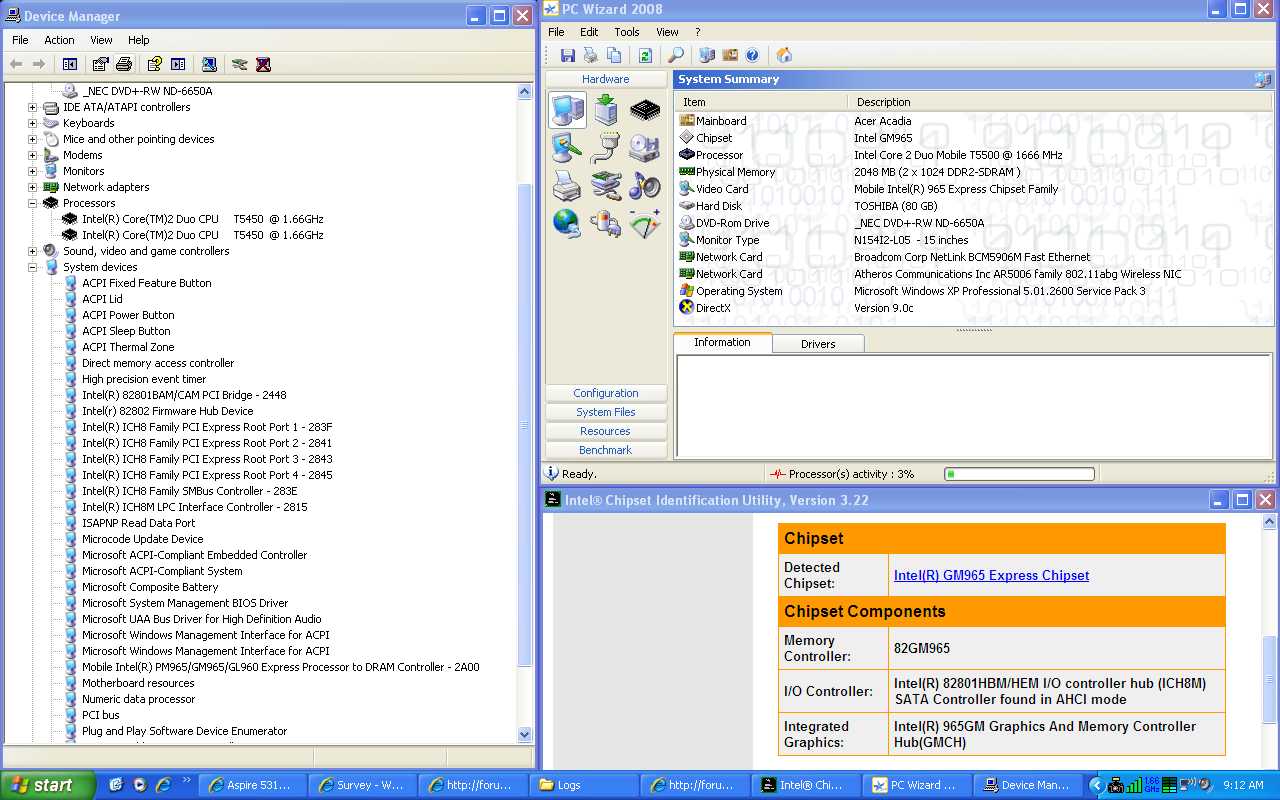This screenshot has height=800, width=1280.
Task: Click the printer icon in Device Manager toolbar
Action: tap(124, 64)
